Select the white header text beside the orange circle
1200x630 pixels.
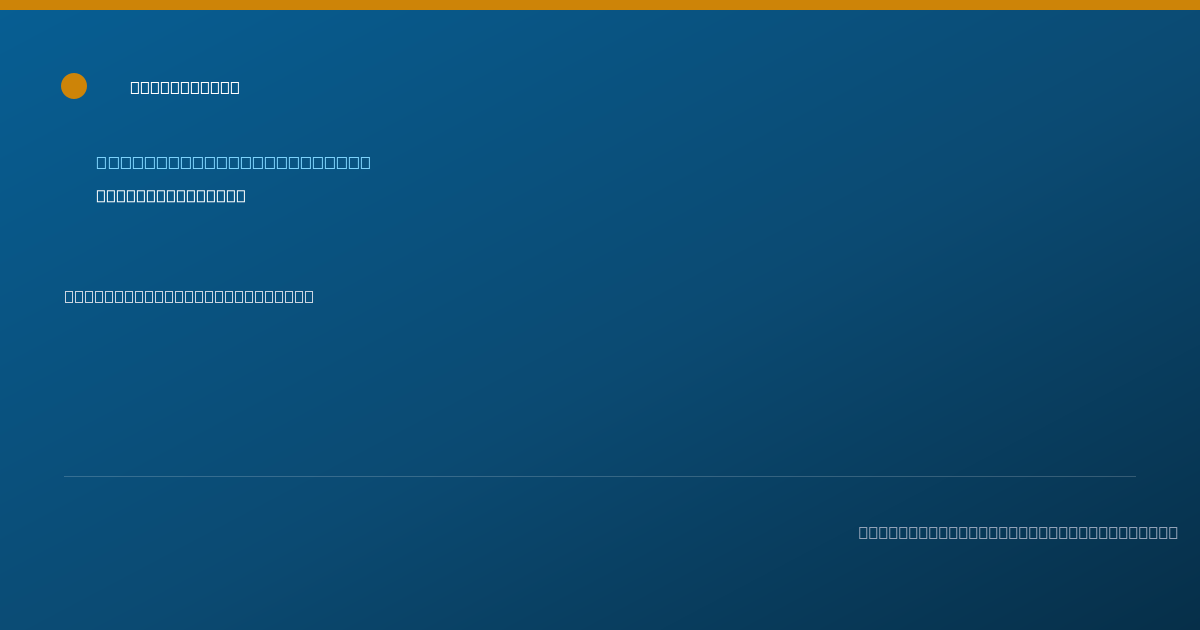pos(185,87)
